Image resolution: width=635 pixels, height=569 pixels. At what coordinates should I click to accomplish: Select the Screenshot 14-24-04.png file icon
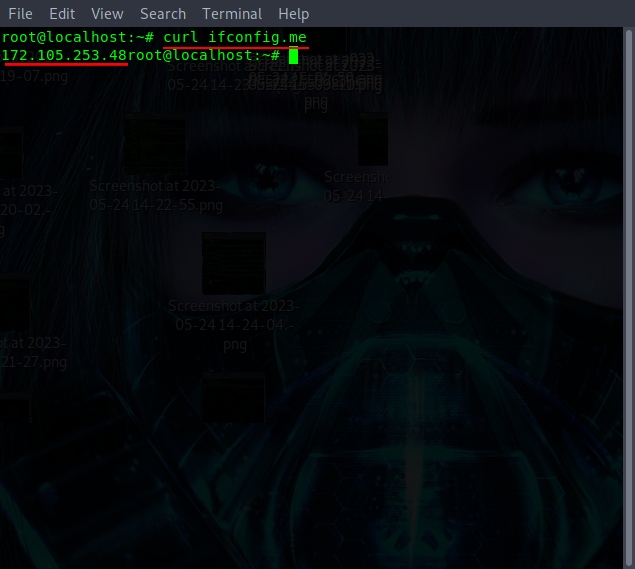[234, 263]
